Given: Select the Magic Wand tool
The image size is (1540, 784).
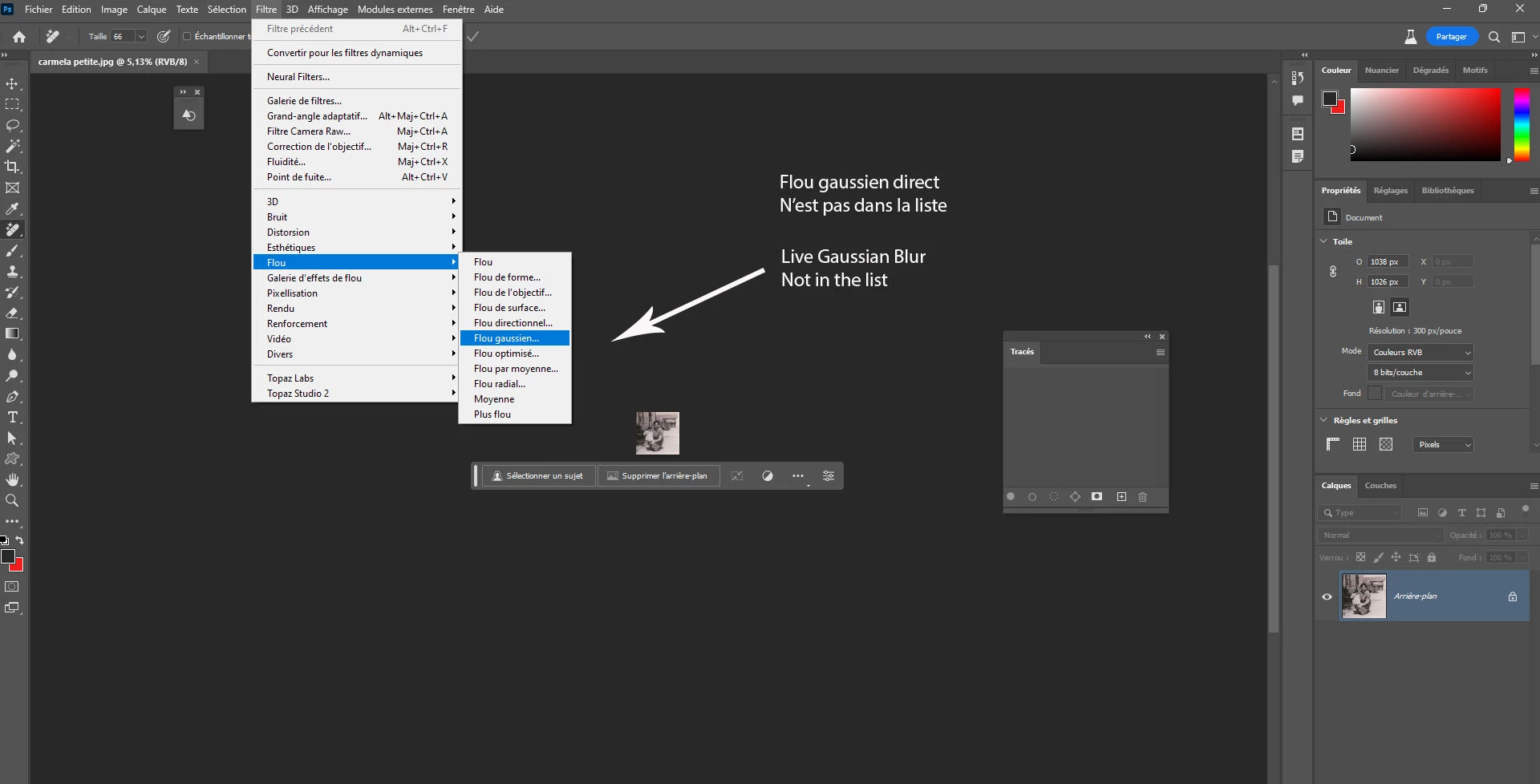Looking at the screenshot, I should pyautogui.click(x=12, y=146).
